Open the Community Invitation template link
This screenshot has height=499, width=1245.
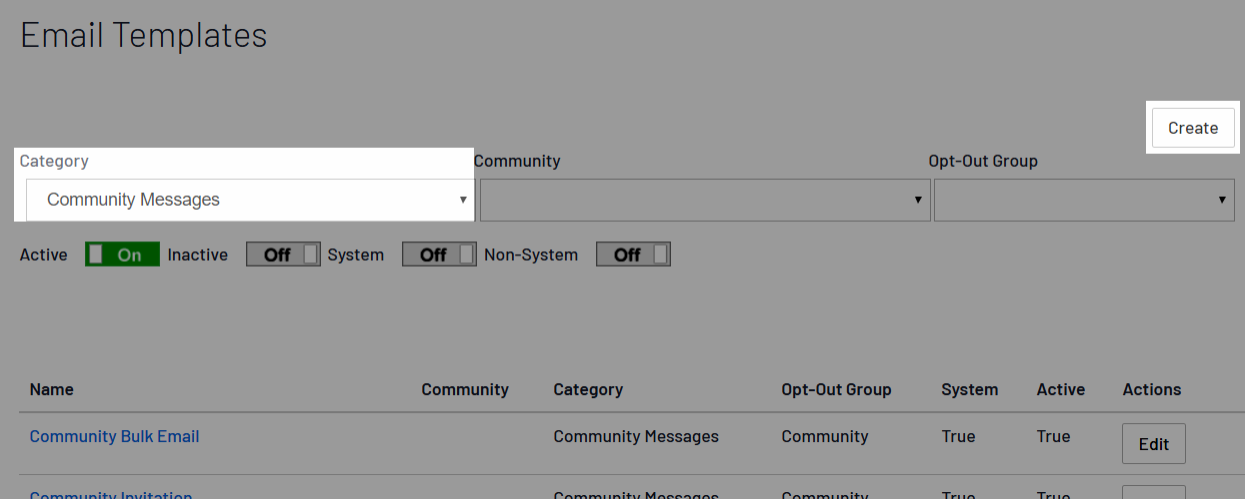[111, 495]
